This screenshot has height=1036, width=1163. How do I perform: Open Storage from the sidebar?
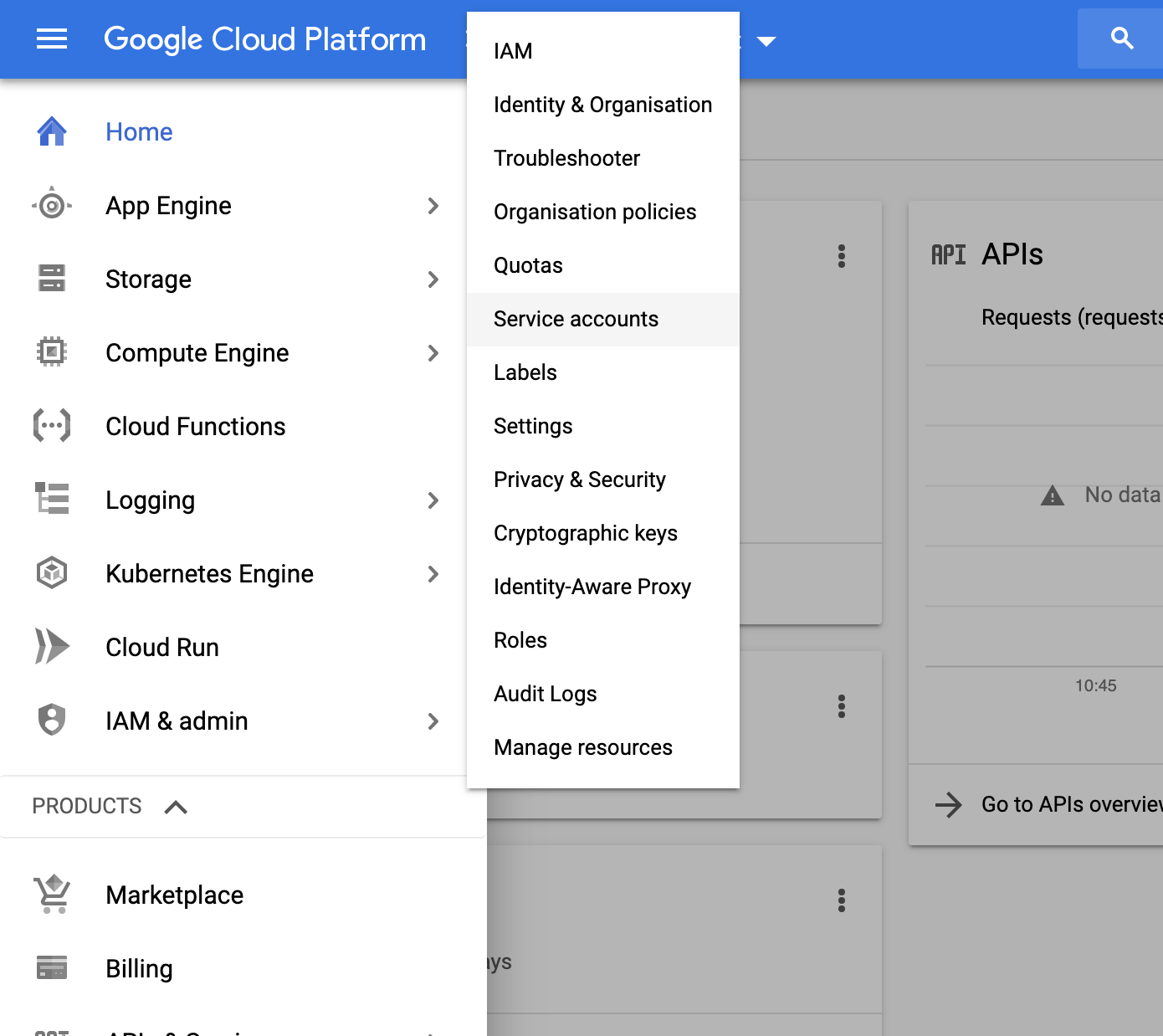pyautogui.click(x=148, y=279)
